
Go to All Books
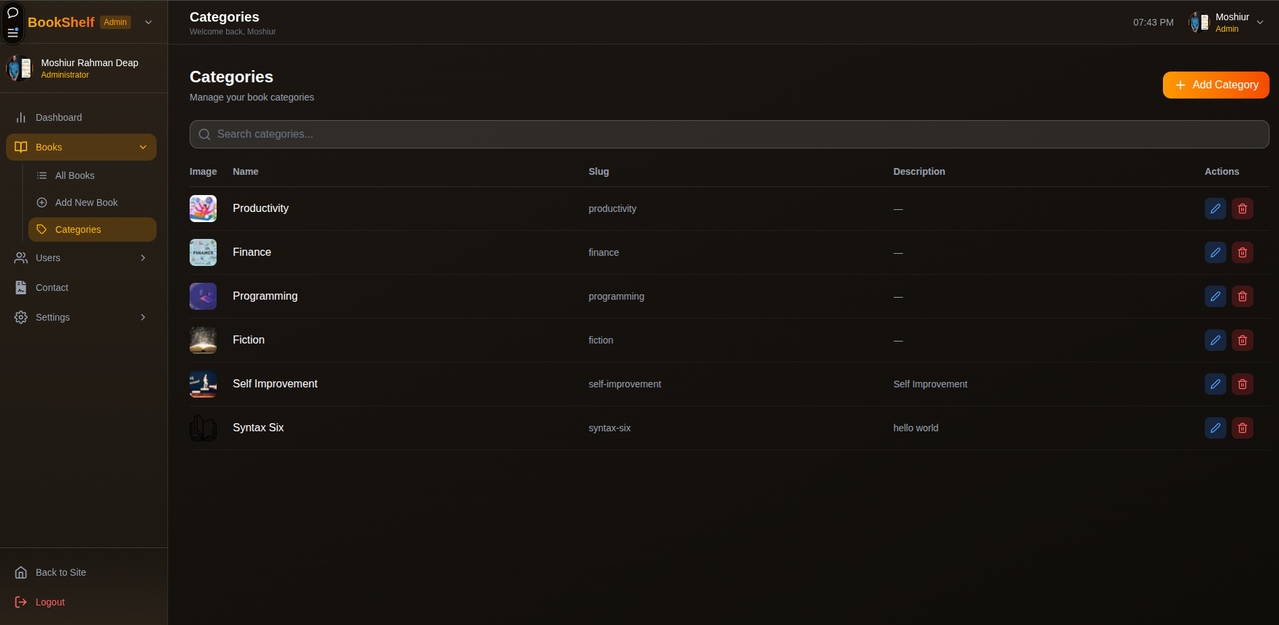click(x=92, y=175)
